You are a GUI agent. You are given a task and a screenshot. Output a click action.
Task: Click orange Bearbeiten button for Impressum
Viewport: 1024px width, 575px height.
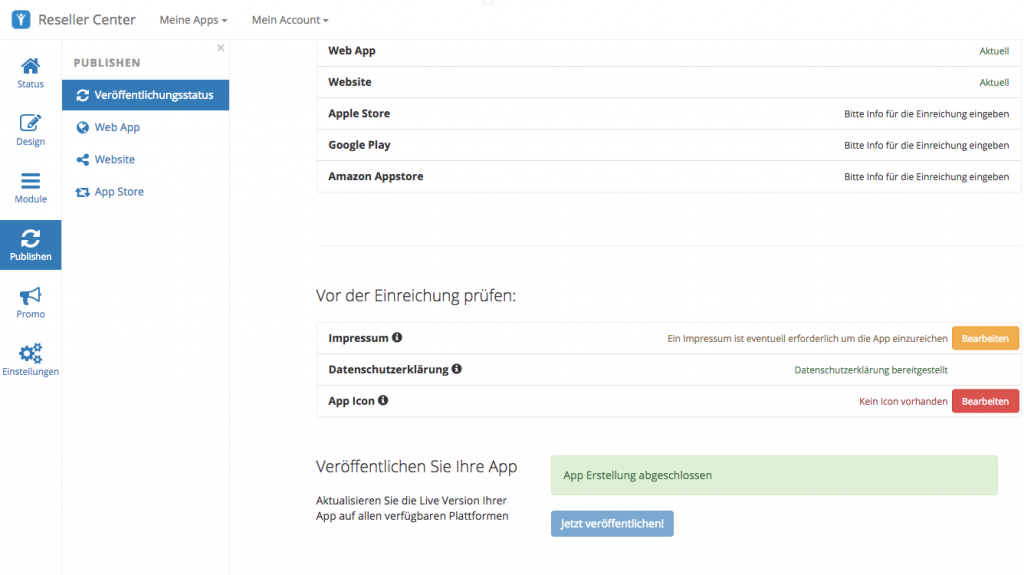tap(985, 339)
